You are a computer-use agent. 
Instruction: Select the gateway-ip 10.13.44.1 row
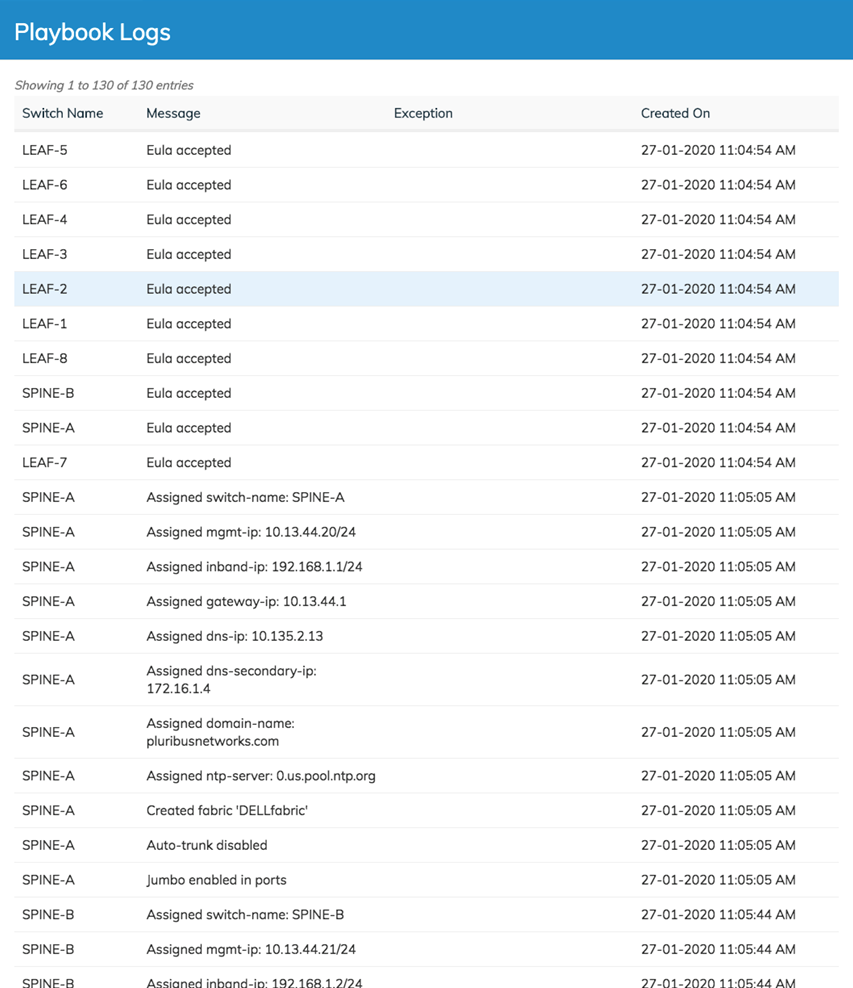click(x=426, y=601)
